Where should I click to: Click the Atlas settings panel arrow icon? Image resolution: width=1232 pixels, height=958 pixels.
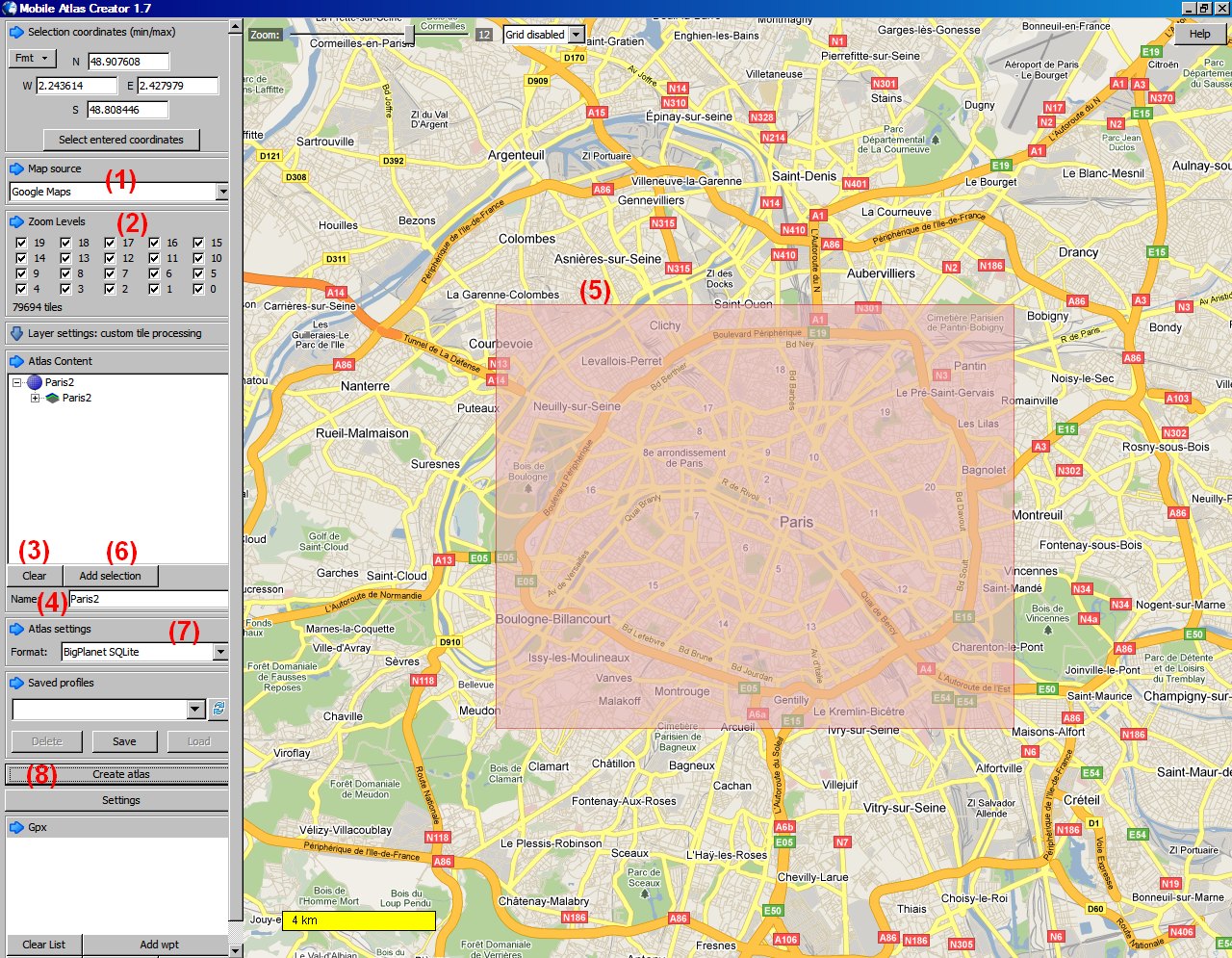click(x=16, y=629)
